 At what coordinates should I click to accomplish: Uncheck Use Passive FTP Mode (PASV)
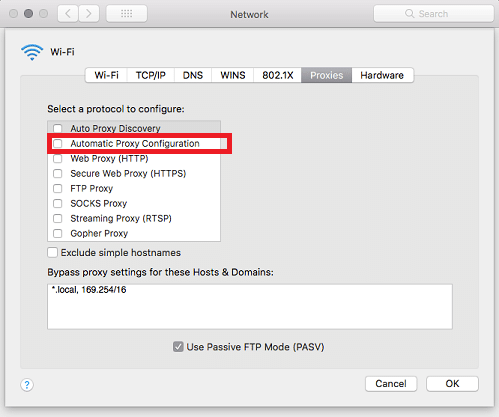178,347
